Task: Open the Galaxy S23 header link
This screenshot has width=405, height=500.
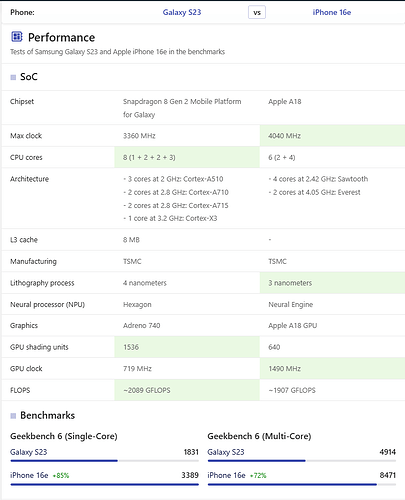Action: 182,12
